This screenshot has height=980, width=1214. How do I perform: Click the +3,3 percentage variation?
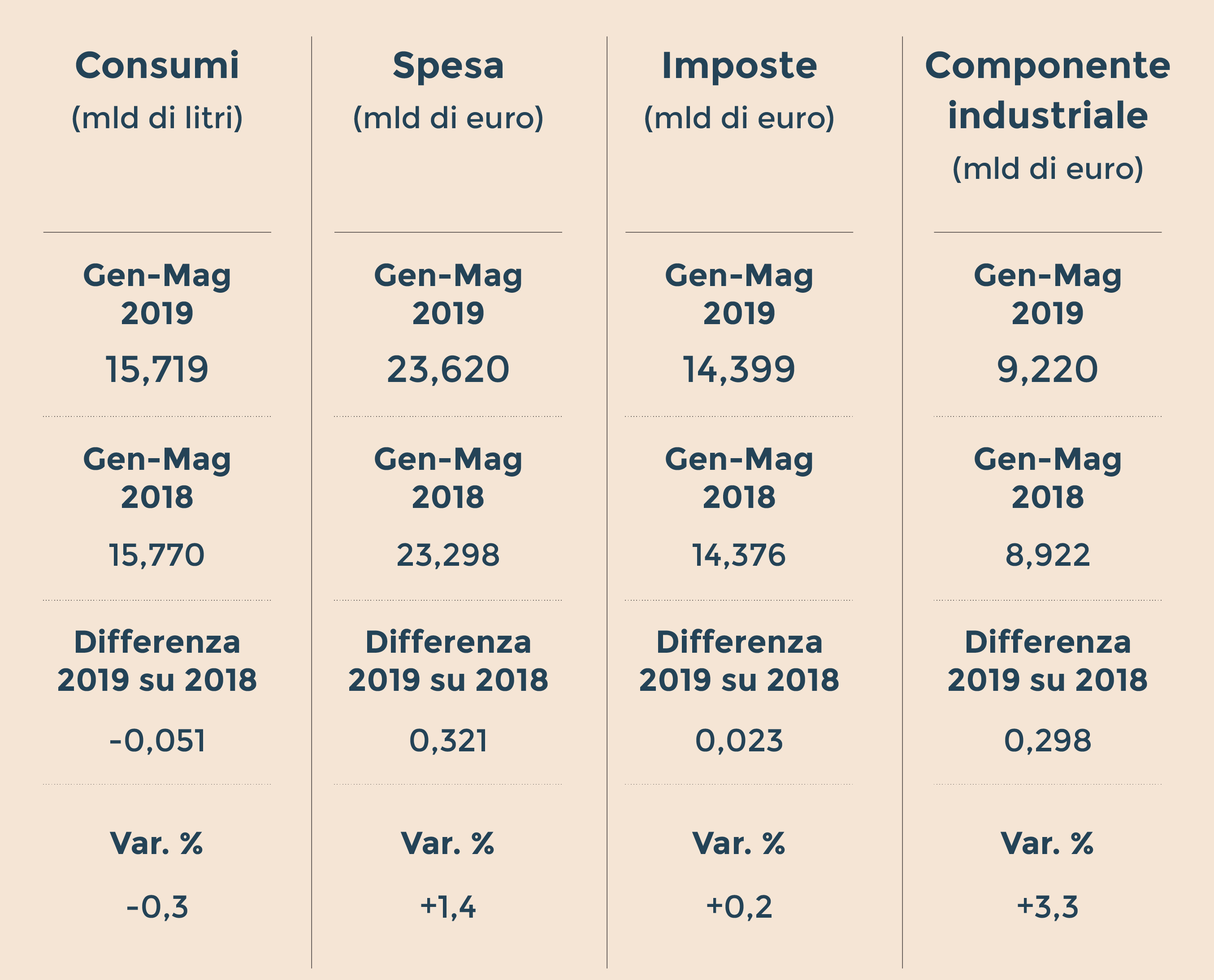(1048, 907)
